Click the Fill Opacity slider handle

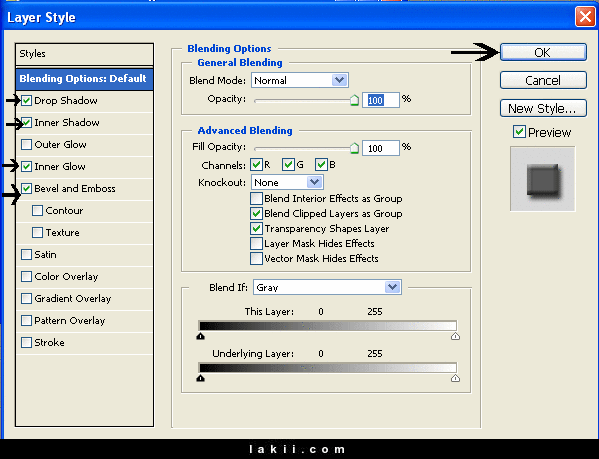tap(354, 148)
